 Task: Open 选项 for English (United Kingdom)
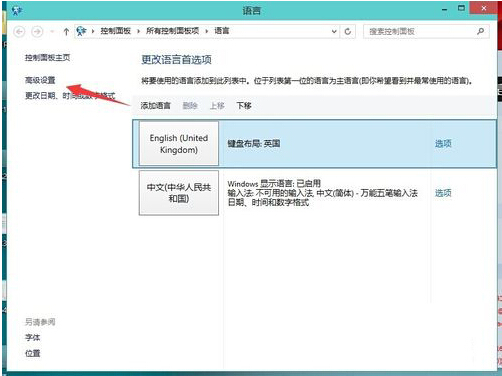coord(443,144)
